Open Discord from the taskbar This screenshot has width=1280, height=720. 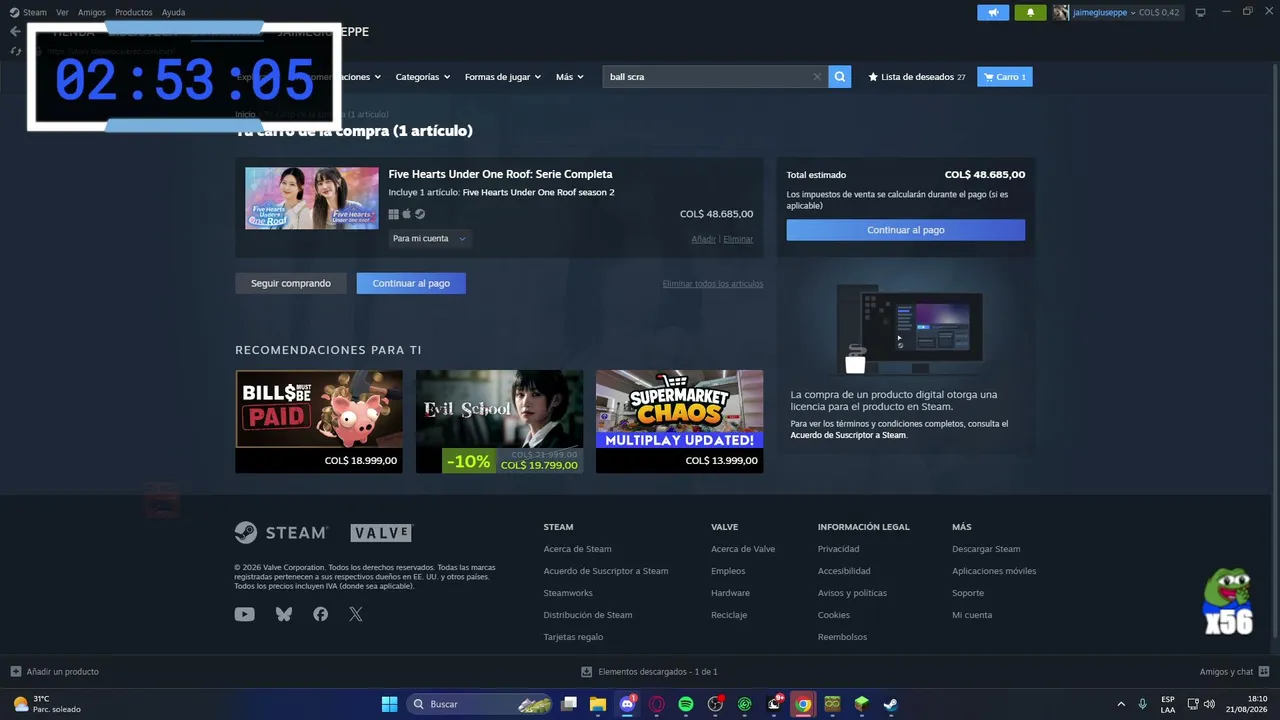coord(627,704)
